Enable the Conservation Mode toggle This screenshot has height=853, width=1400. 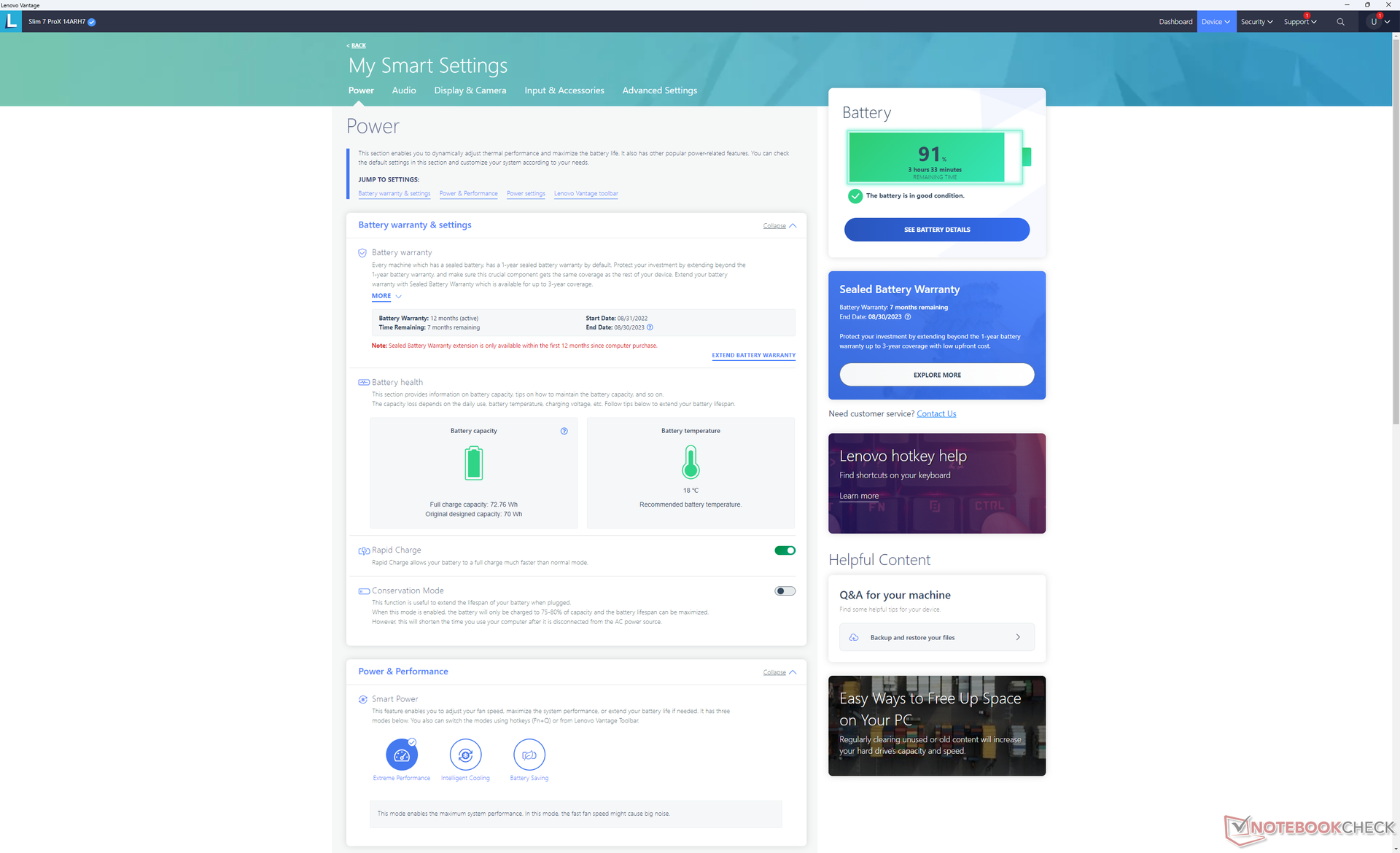(x=785, y=591)
